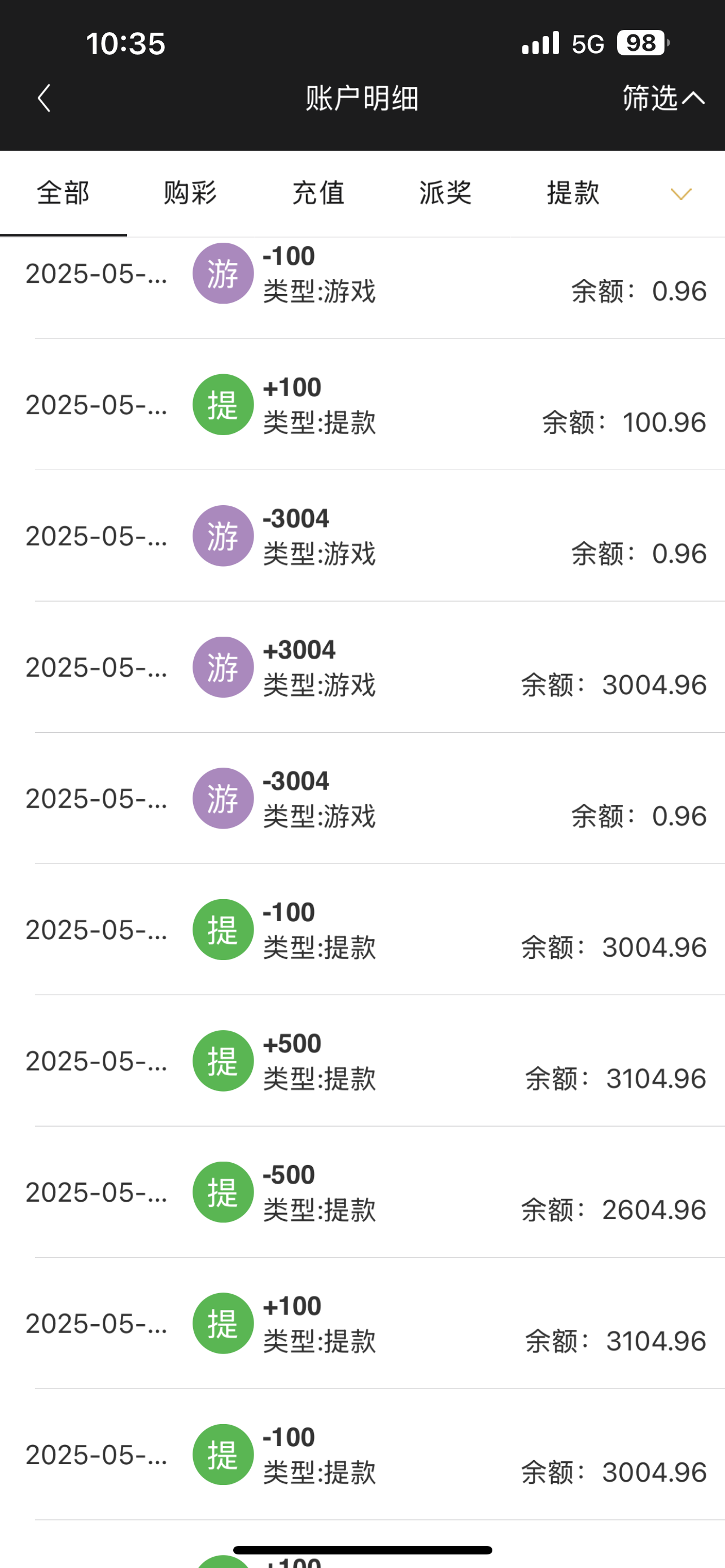
Task: Open the 筛选 filter dropdown
Action: tap(662, 98)
